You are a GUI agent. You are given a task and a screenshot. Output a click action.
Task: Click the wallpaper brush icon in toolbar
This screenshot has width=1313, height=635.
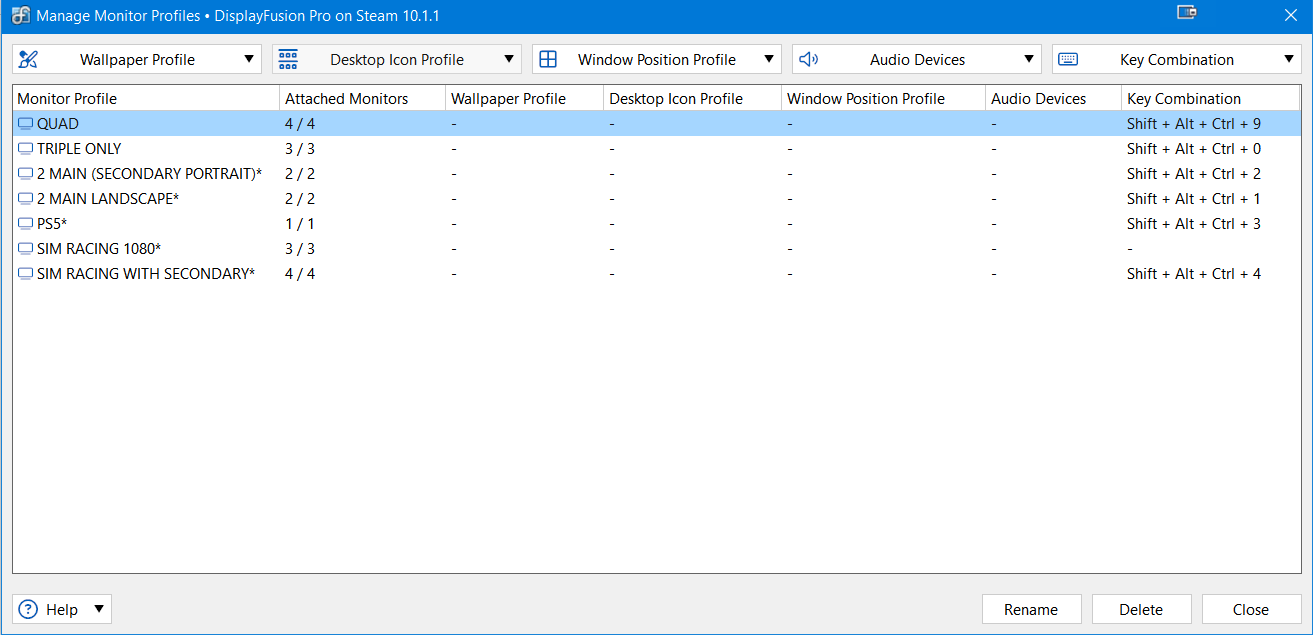click(28, 59)
